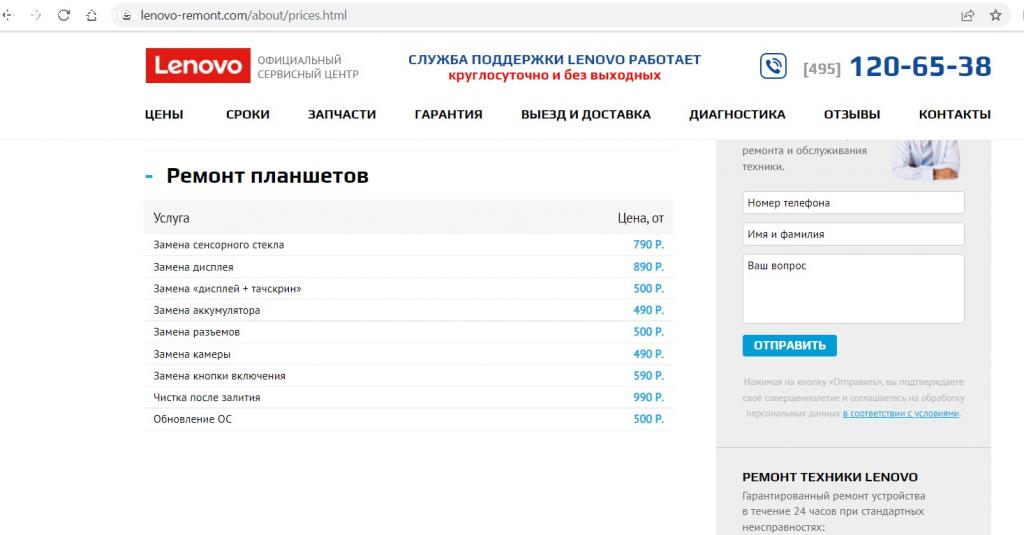Focus the Номер телефона field

click(853, 203)
